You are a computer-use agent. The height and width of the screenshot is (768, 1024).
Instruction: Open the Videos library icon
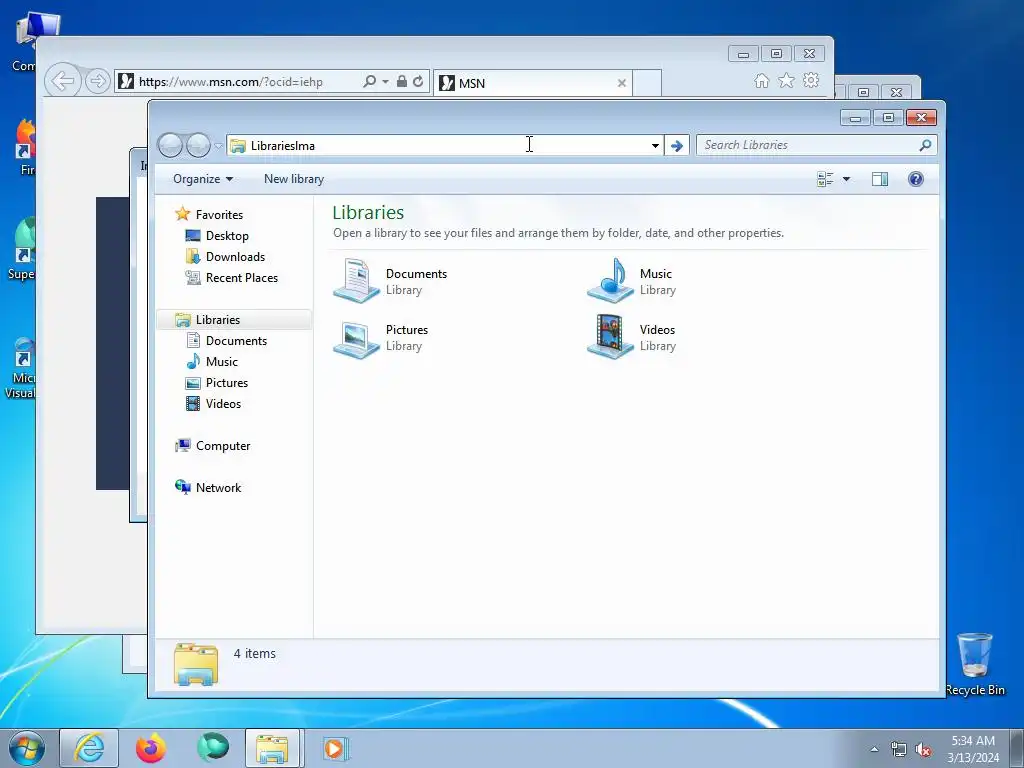[x=611, y=337]
